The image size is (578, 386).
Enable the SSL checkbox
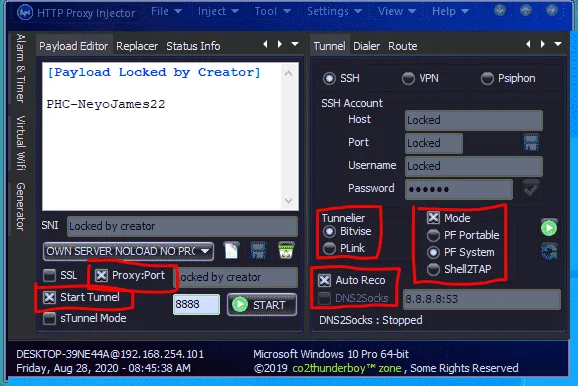pyautogui.click(x=49, y=275)
